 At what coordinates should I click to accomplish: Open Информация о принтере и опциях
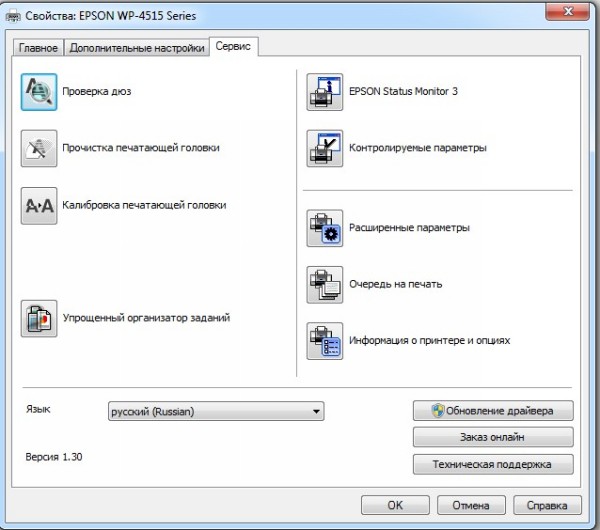pyautogui.click(x=324, y=341)
